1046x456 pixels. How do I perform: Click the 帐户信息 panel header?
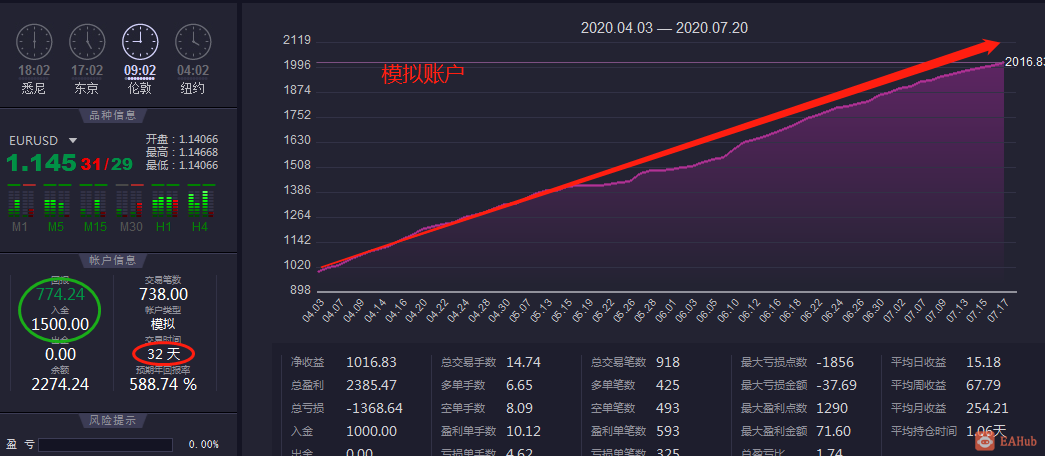[113, 260]
